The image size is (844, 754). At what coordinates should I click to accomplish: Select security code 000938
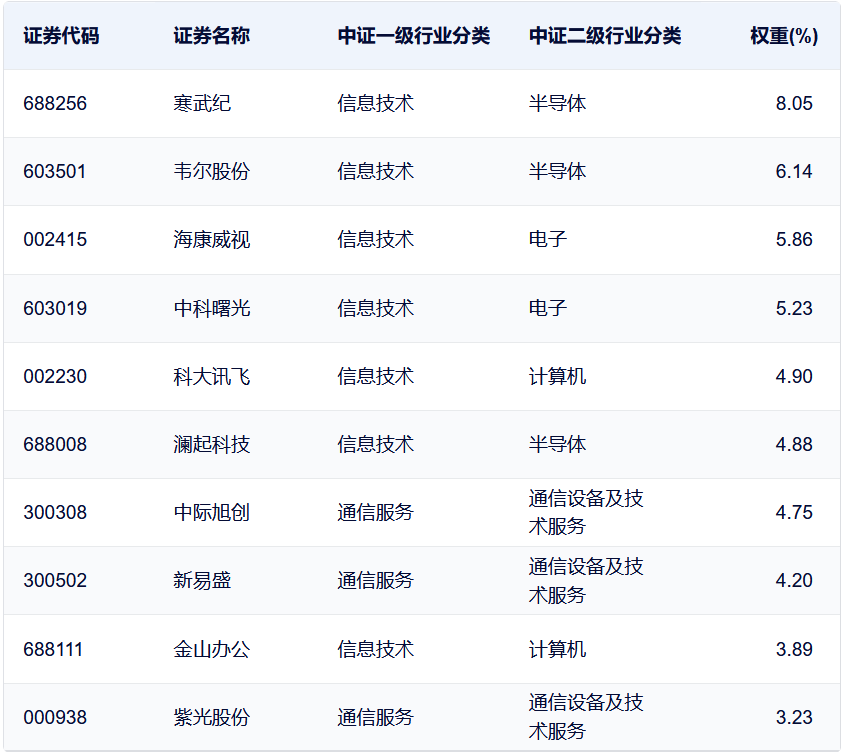coord(55,717)
